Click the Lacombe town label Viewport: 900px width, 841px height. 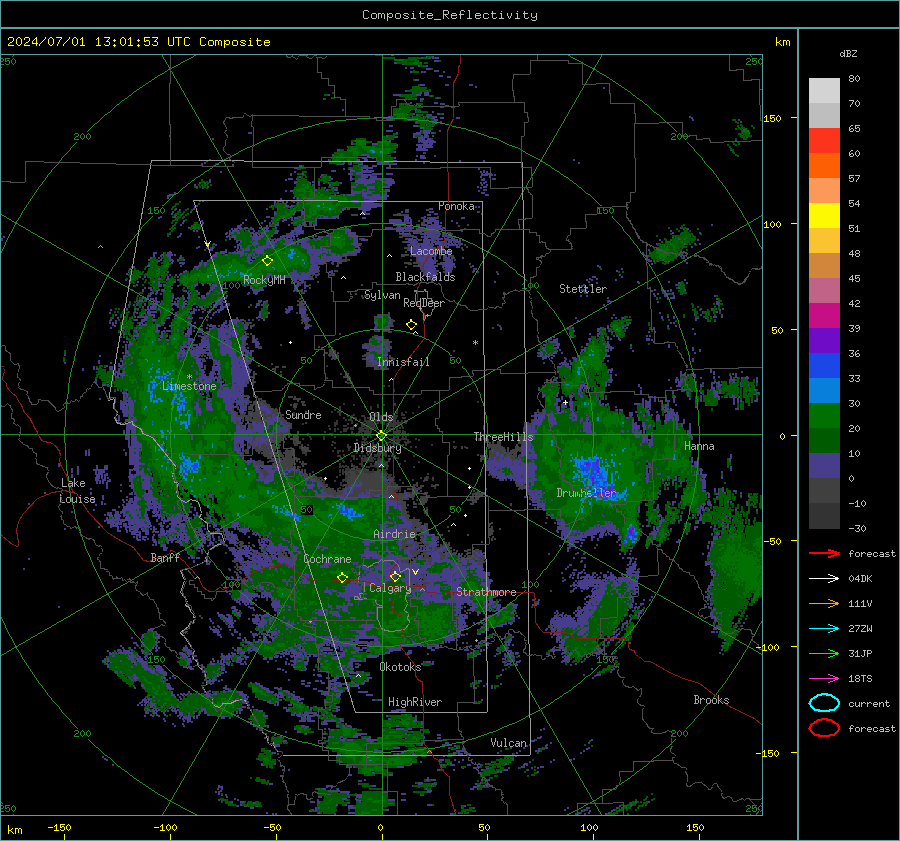coord(431,251)
